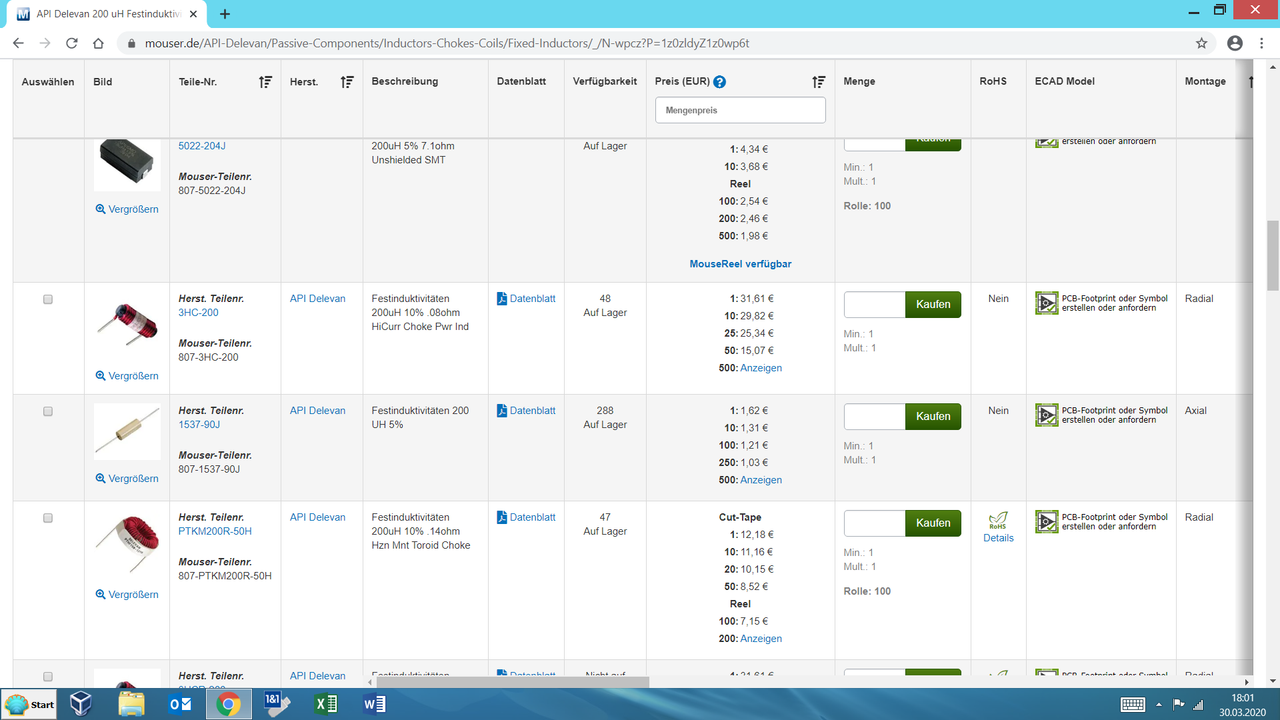This screenshot has height=720, width=1280.
Task: Click the bookmark star in the address bar
Action: (1199, 43)
